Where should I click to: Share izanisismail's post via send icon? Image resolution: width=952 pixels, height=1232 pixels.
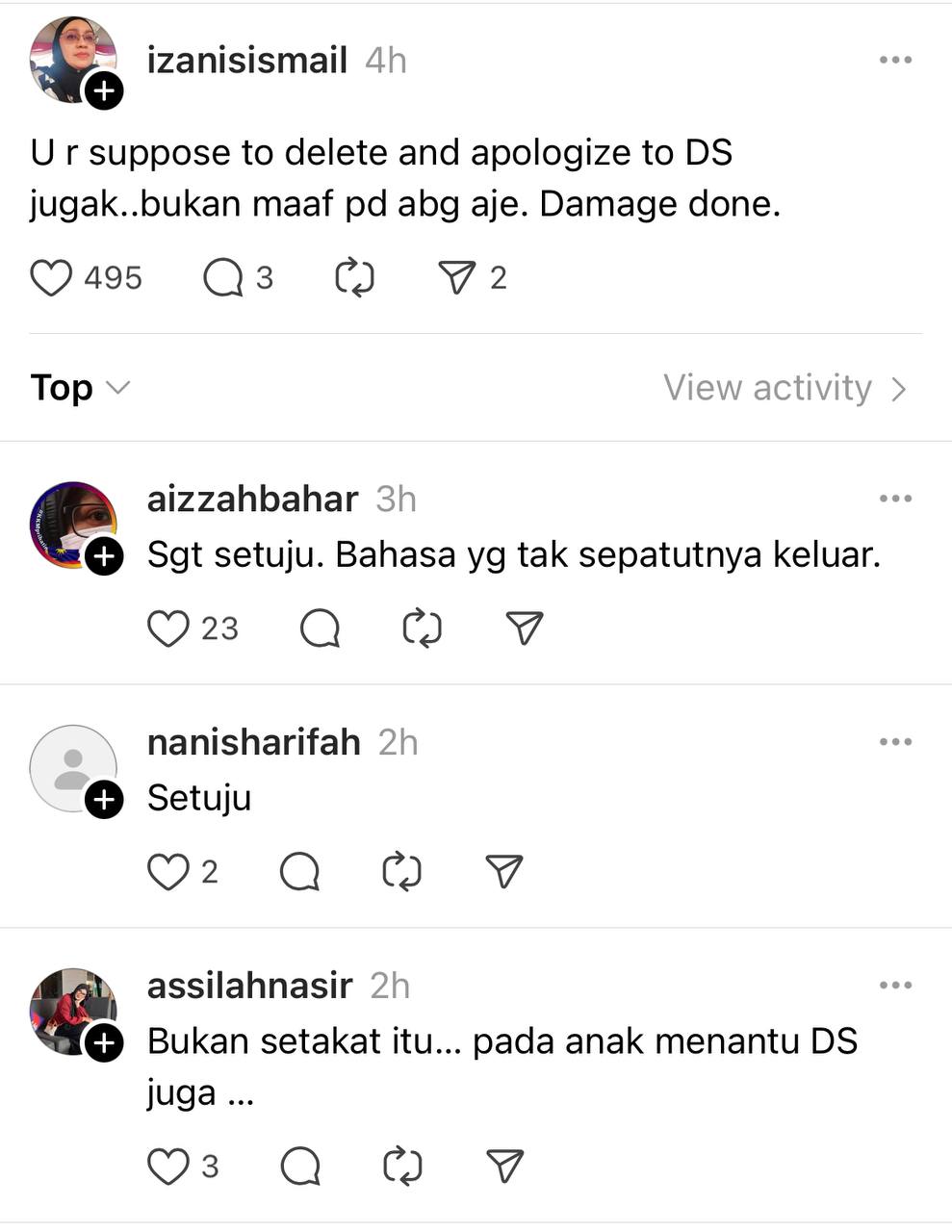[456, 278]
